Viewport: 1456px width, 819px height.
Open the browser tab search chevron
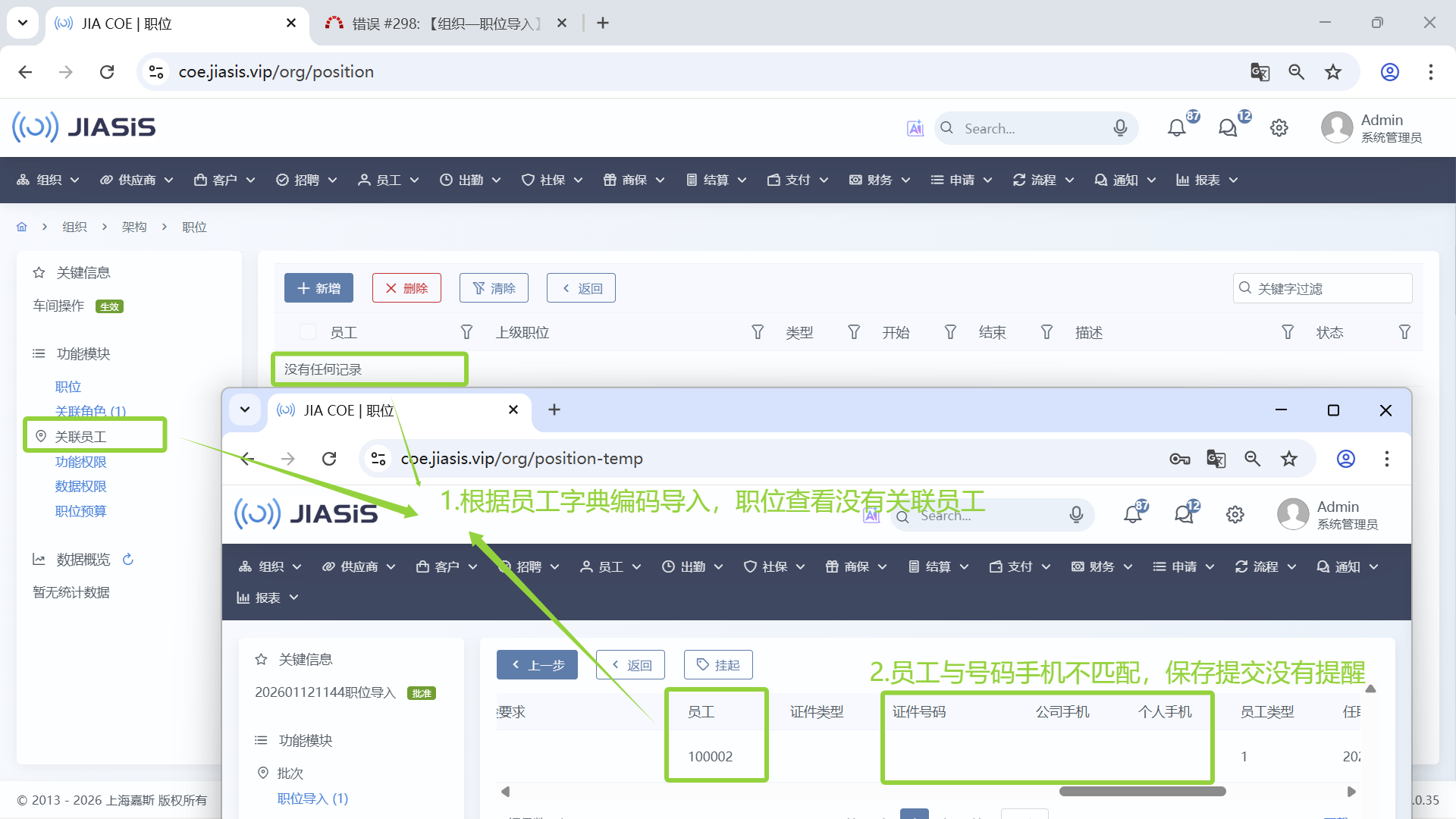point(23,23)
